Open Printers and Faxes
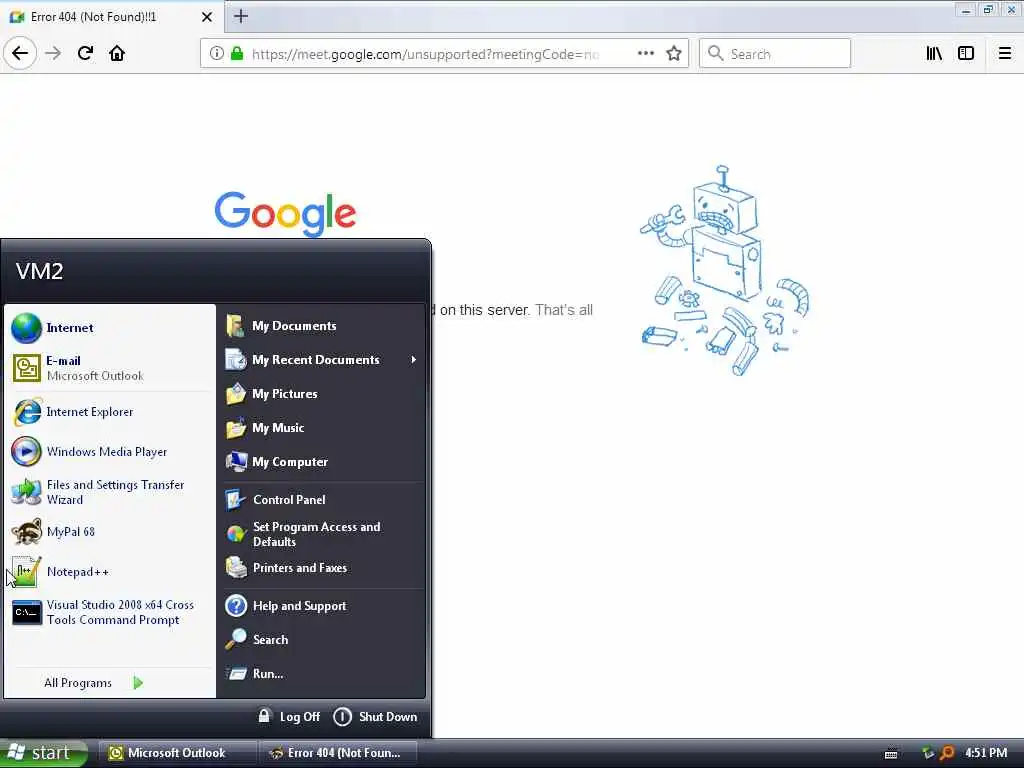The image size is (1024, 768). pyautogui.click(x=323, y=568)
